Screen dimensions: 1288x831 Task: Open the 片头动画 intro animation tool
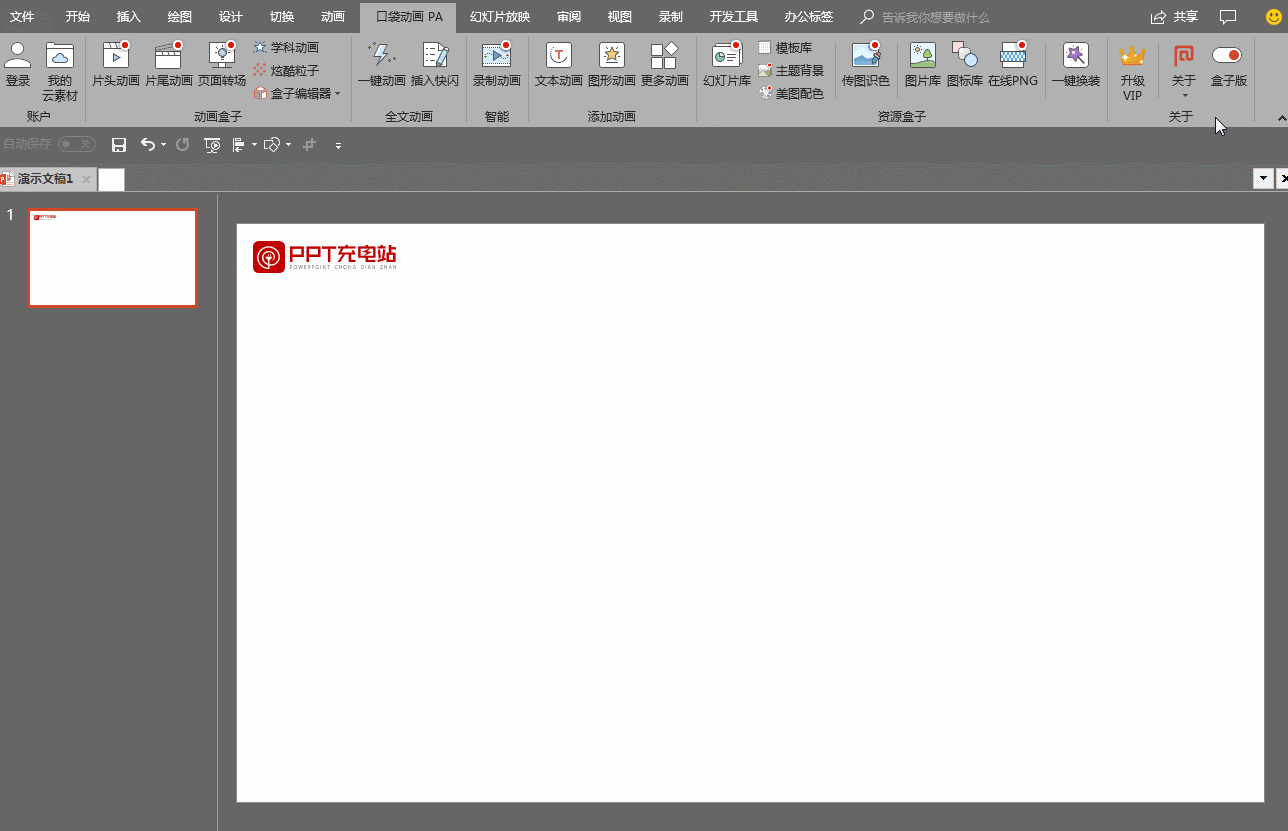click(x=116, y=64)
